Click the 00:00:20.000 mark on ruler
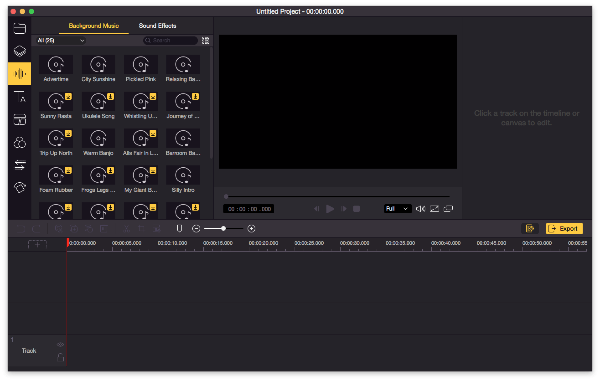The width and height of the screenshot is (600, 381). (263, 243)
